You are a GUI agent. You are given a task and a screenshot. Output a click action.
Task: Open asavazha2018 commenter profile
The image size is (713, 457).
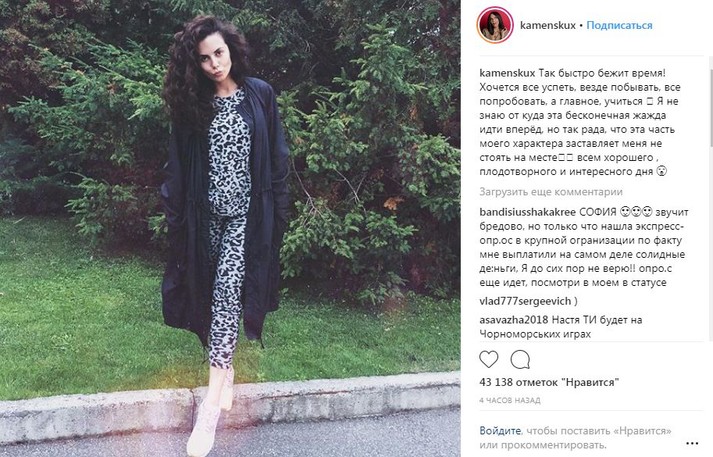click(x=514, y=320)
